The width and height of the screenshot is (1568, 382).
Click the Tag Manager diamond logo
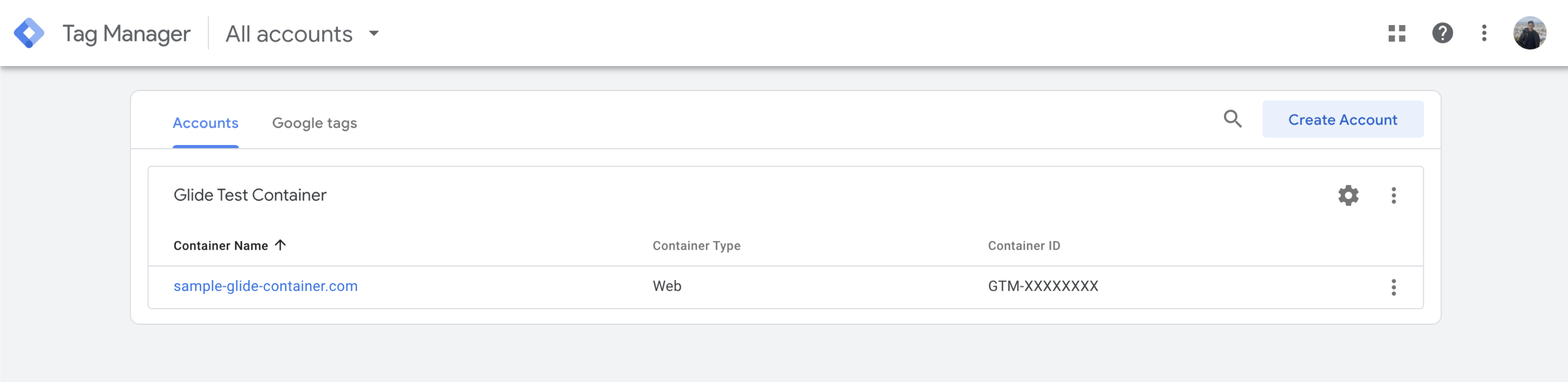click(29, 33)
